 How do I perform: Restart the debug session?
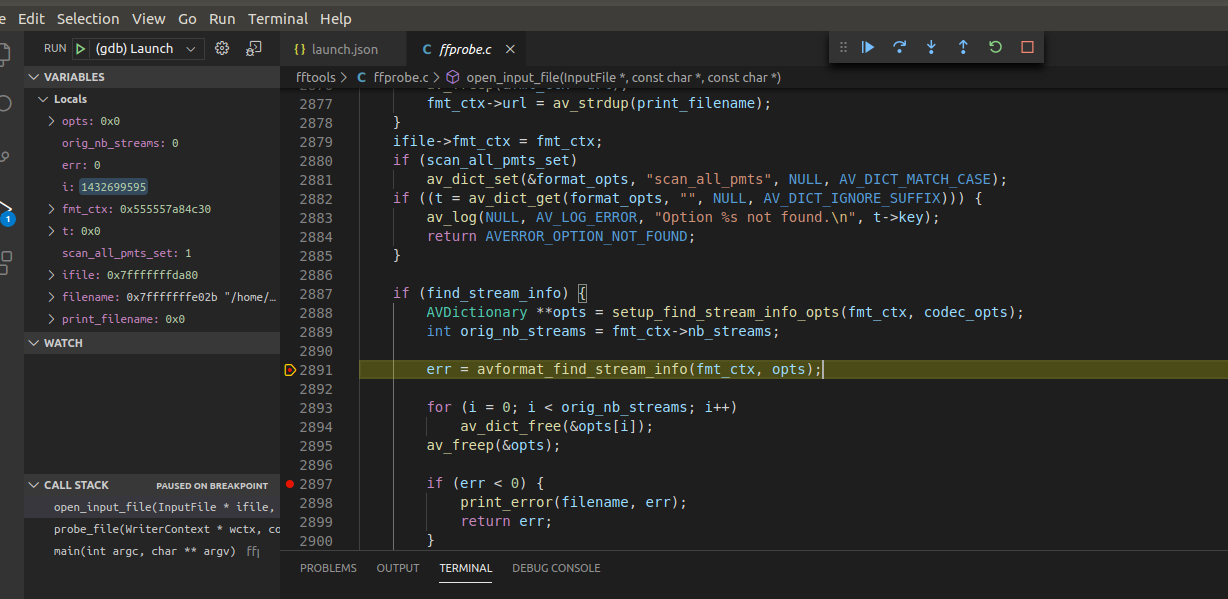coord(995,47)
